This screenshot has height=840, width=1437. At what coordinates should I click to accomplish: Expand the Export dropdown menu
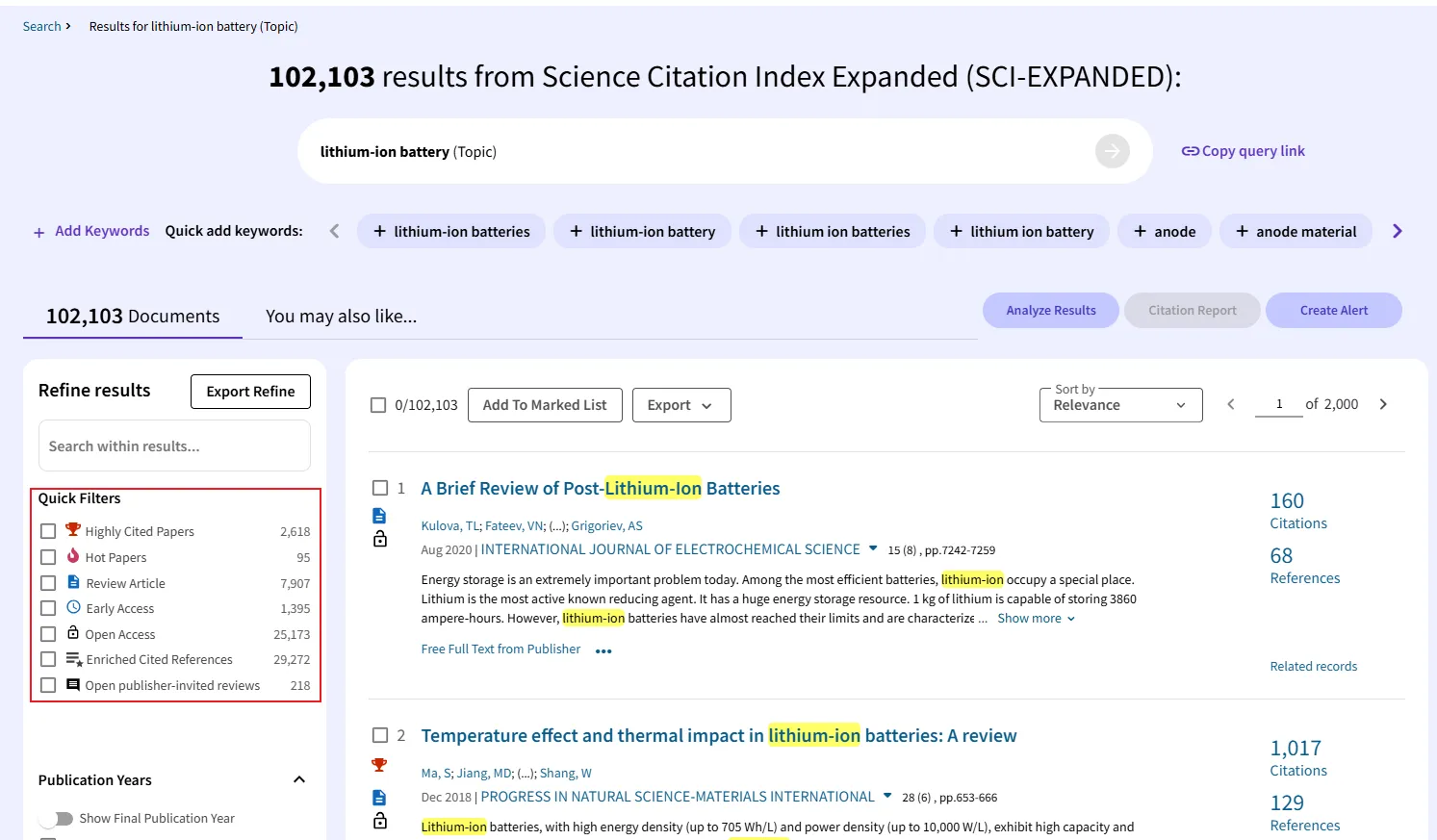(x=680, y=405)
